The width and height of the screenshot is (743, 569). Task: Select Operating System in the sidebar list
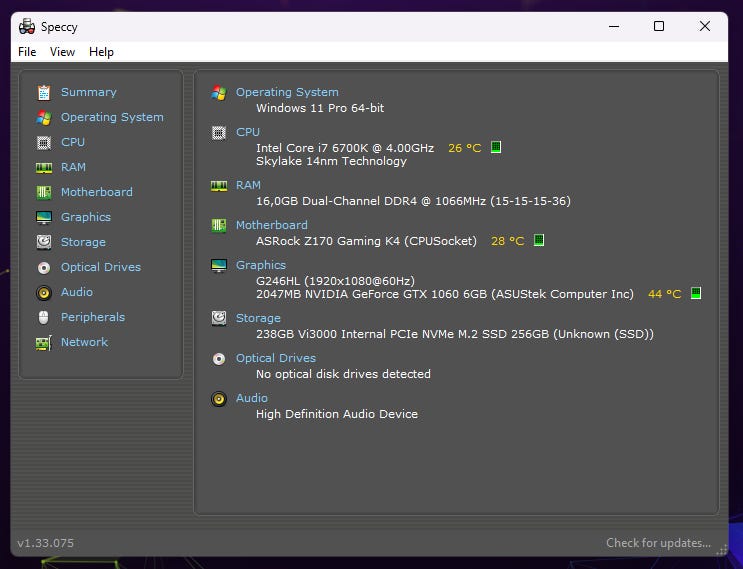click(x=112, y=117)
